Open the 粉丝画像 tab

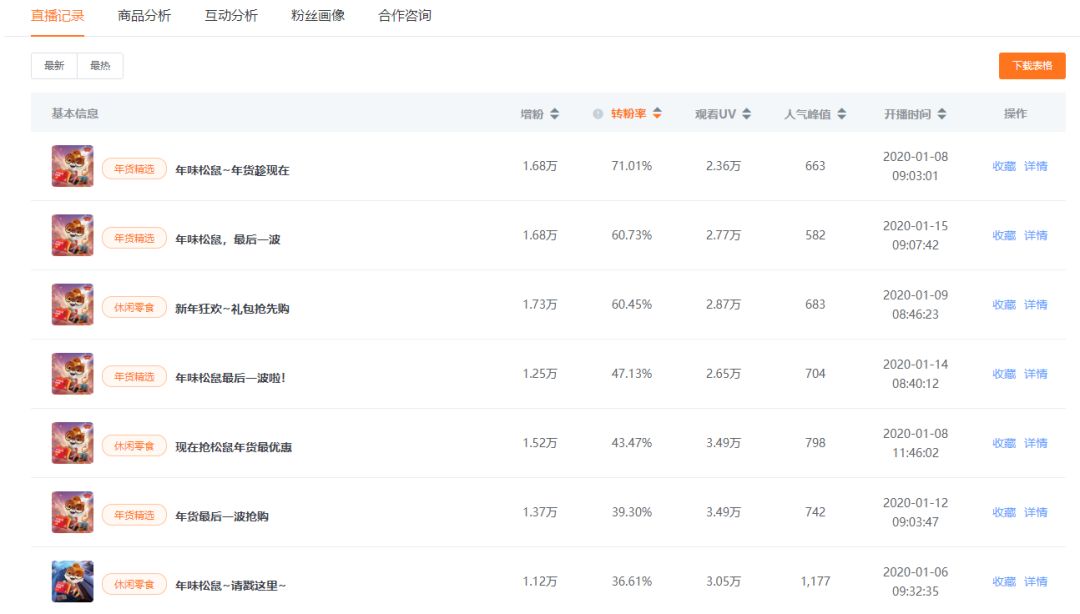point(318,16)
